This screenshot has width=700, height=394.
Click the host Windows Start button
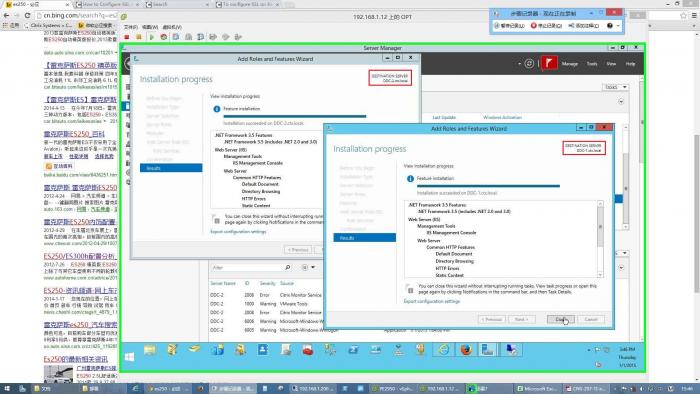click(6, 389)
